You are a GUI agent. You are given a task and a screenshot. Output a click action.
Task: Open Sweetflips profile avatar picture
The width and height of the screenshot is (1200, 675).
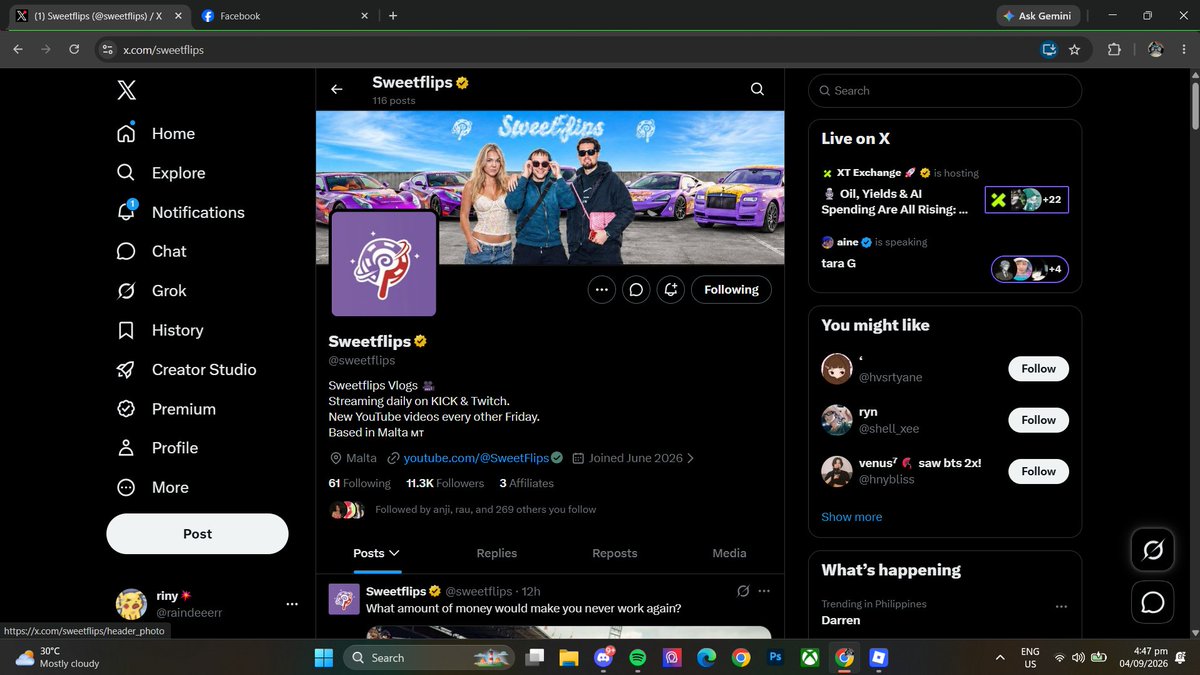pos(384,263)
